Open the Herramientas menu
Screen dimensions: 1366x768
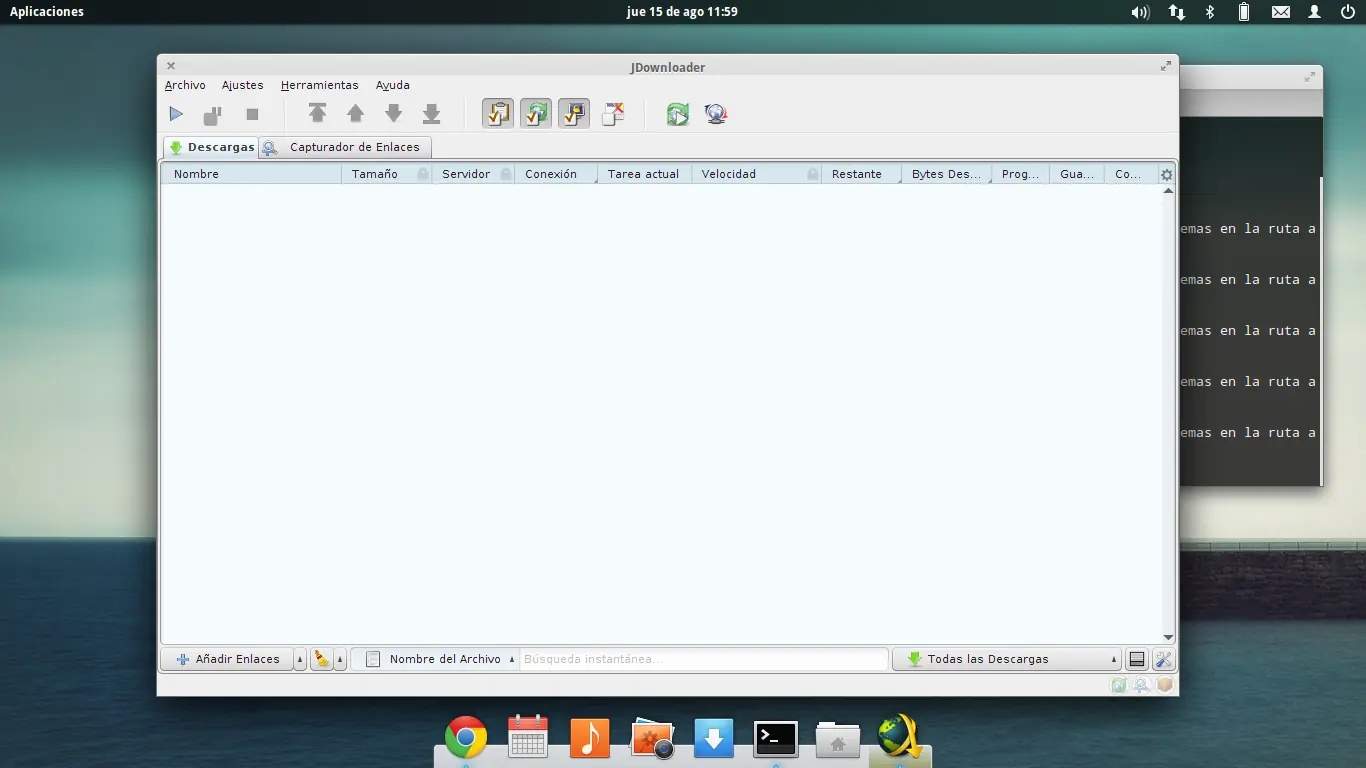click(319, 85)
